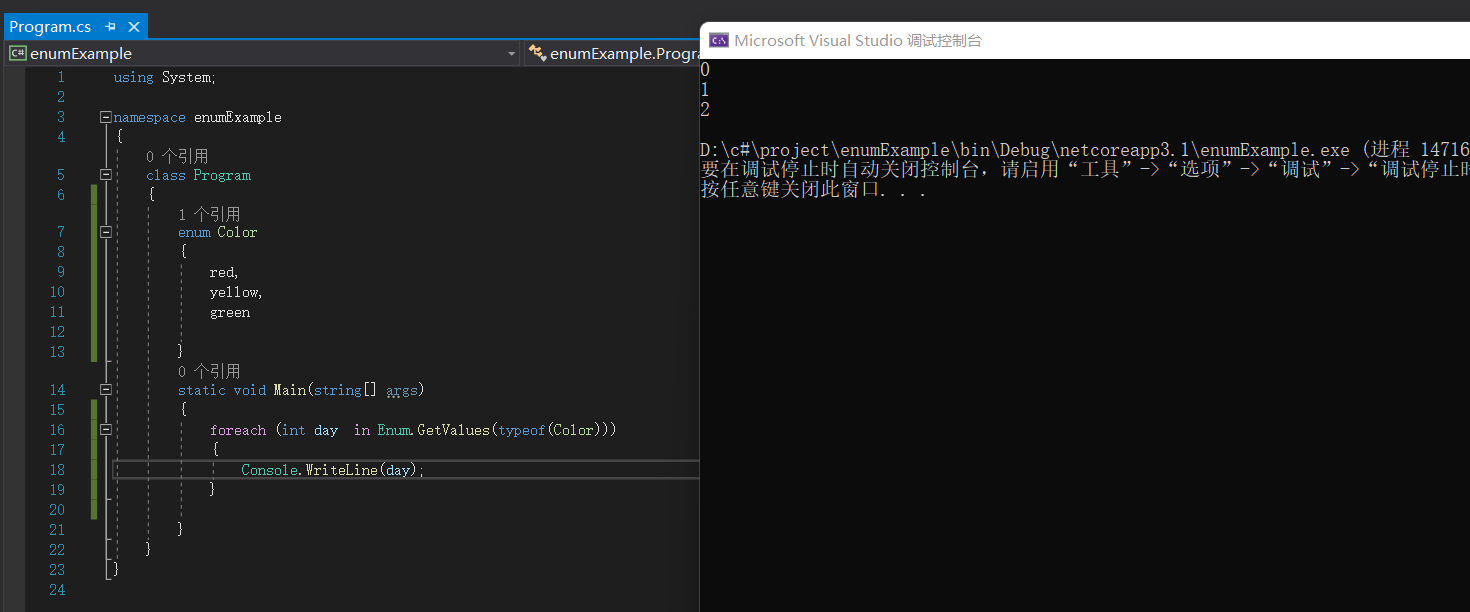
Task: Click the 'green' enum member
Action: 230,313
